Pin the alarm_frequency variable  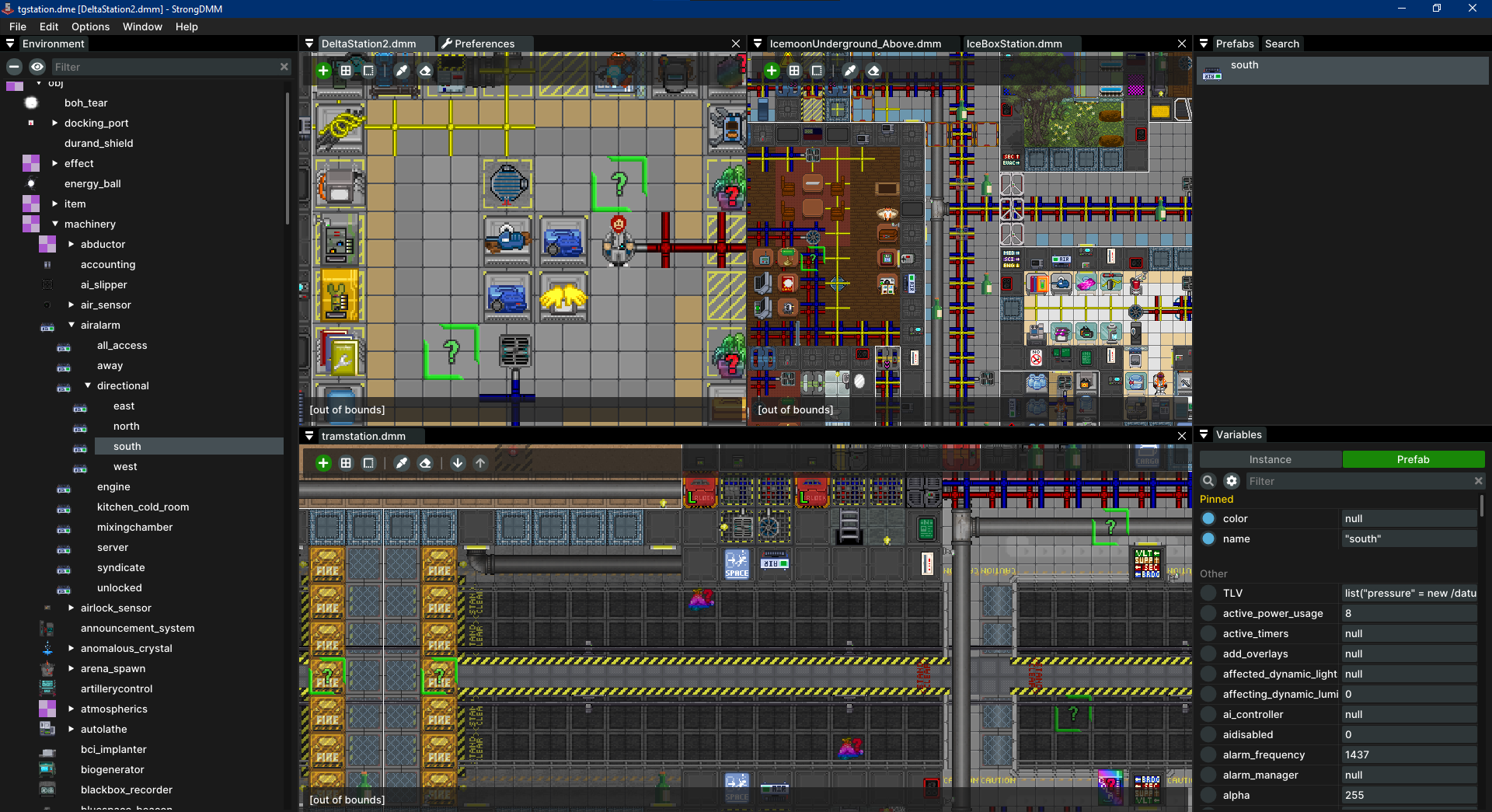(x=1208, y=754)
